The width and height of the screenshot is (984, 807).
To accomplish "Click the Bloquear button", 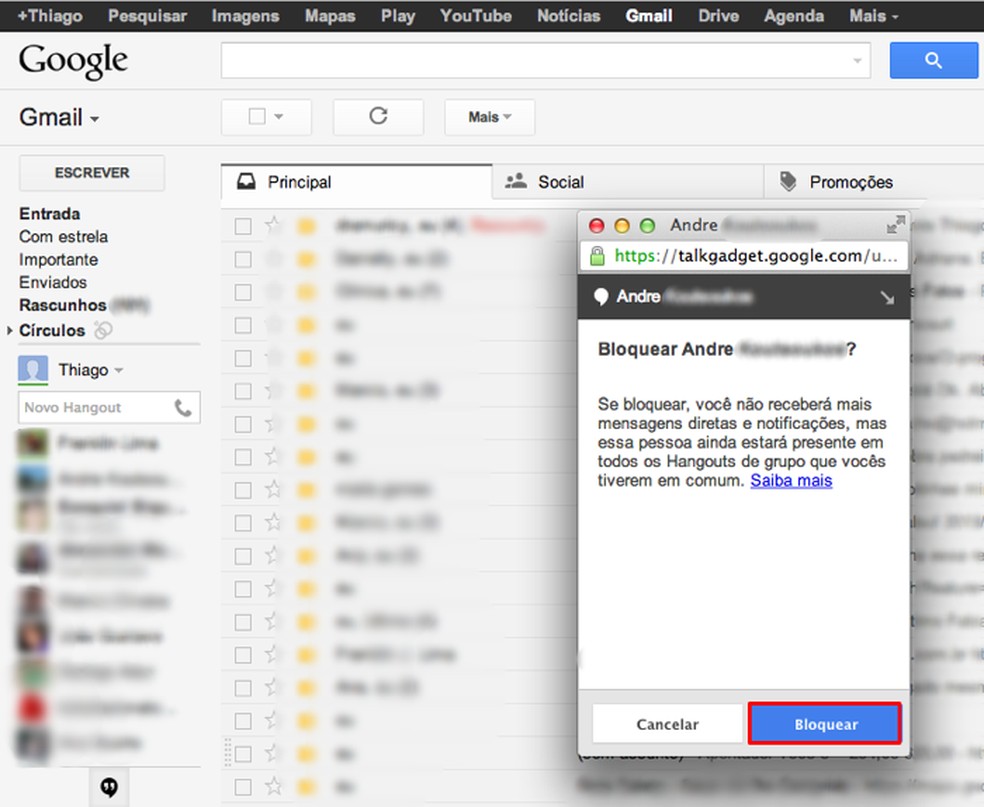I will point(825,724).
